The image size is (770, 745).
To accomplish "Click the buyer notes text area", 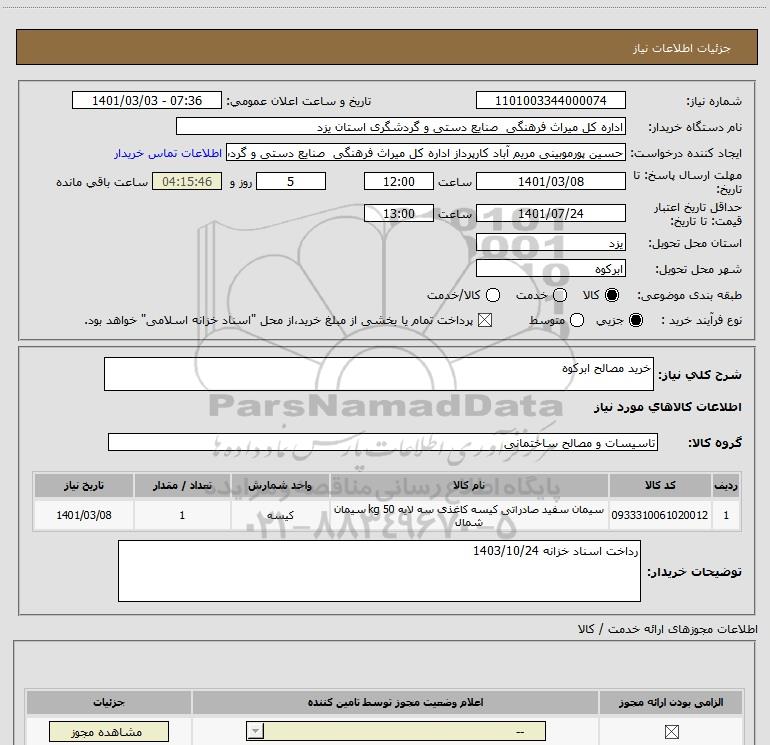I will tap(379, 571).
